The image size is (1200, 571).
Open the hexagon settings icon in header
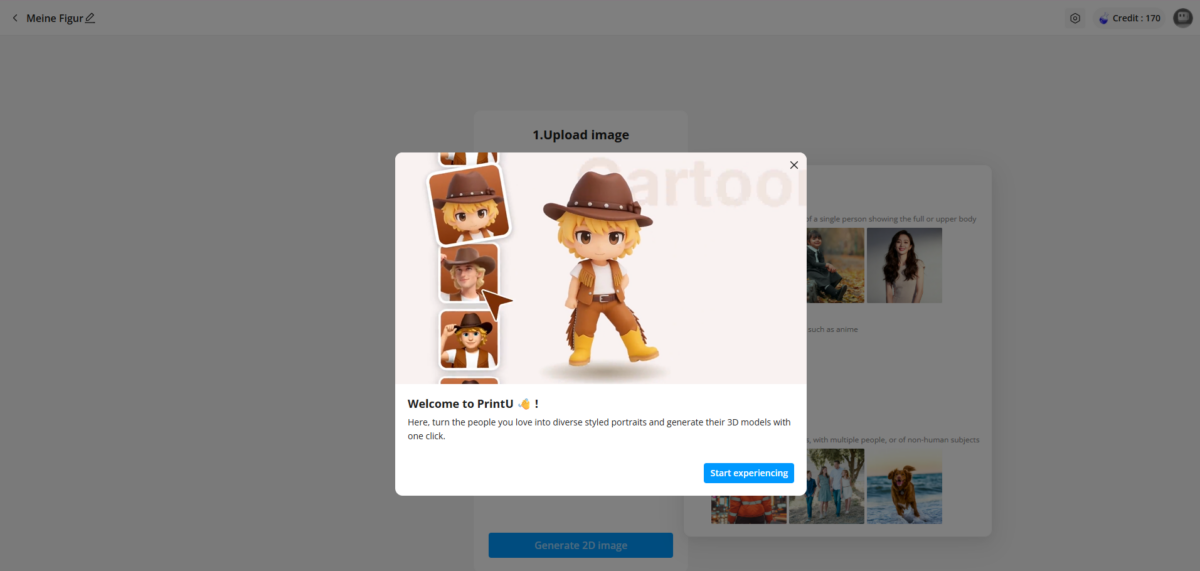(x=1075, y=18)
